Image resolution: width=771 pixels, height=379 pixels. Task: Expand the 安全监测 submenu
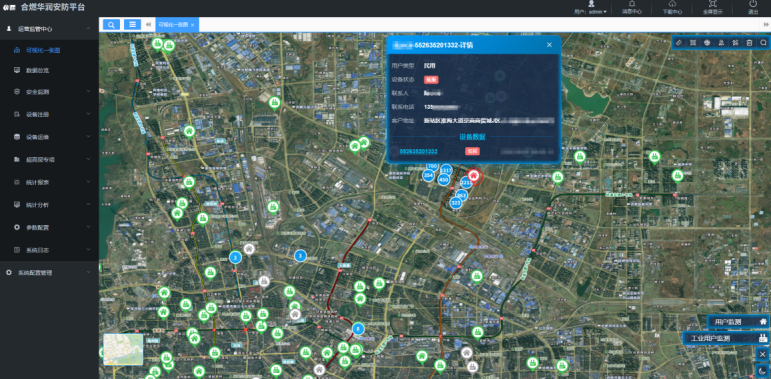coord(49,91)
